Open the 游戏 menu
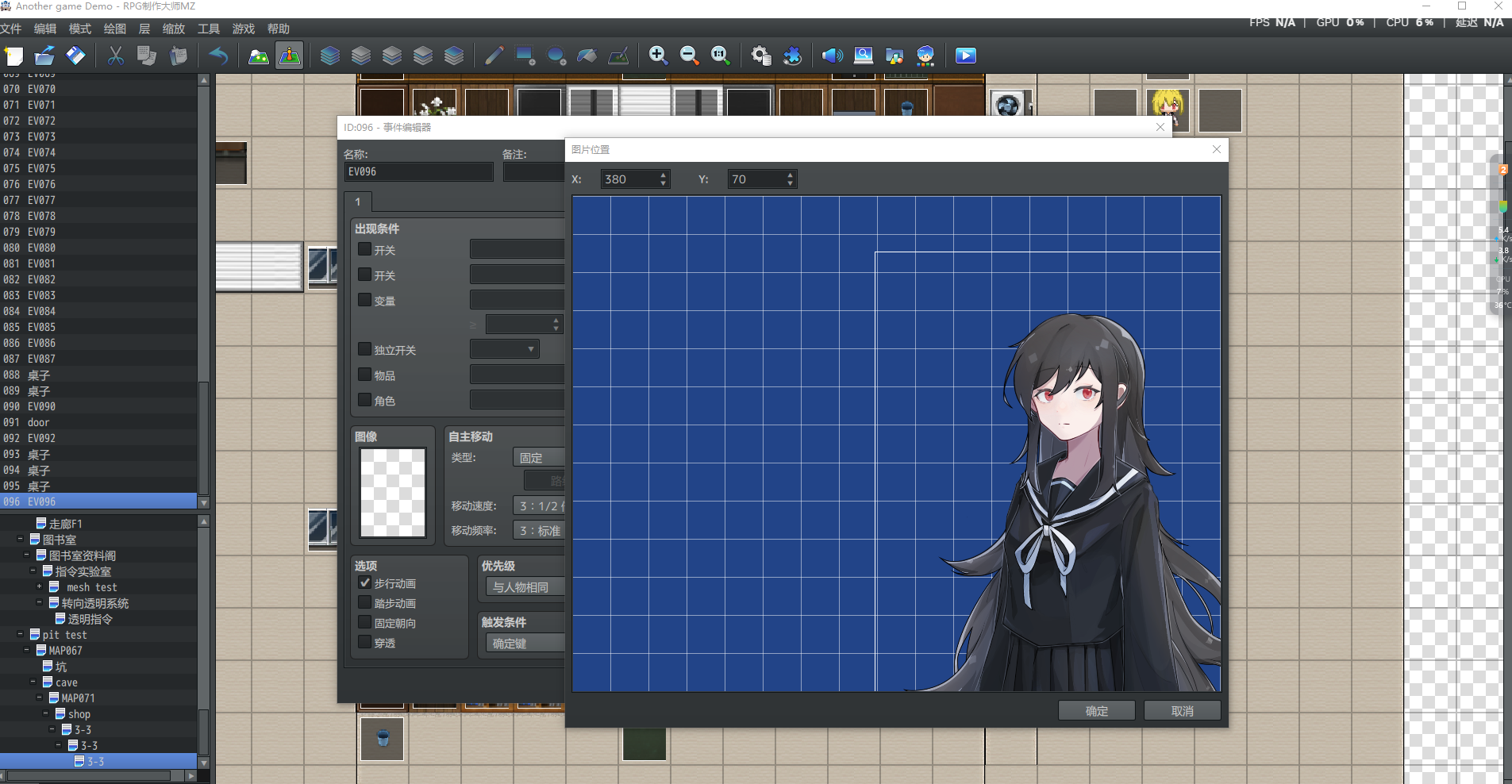Image resolution: width=1512 pixels, height=784 pixels. click(x=244, y=29)
